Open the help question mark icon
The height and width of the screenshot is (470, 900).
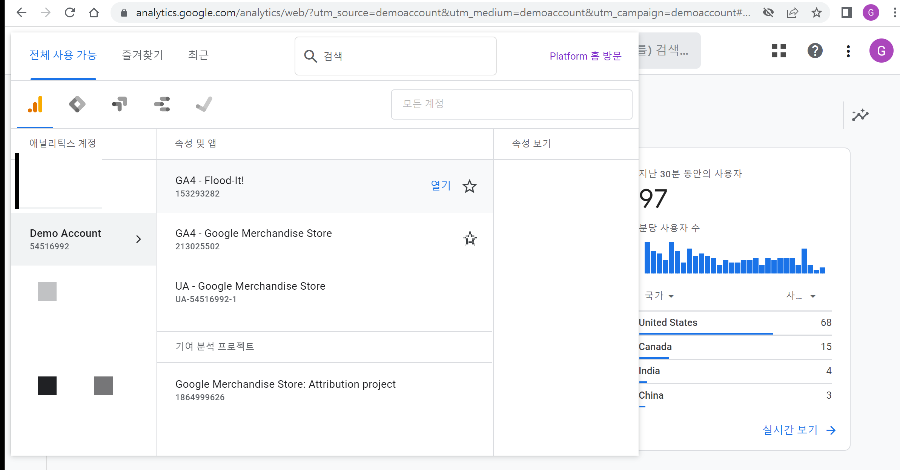point(815,51)
